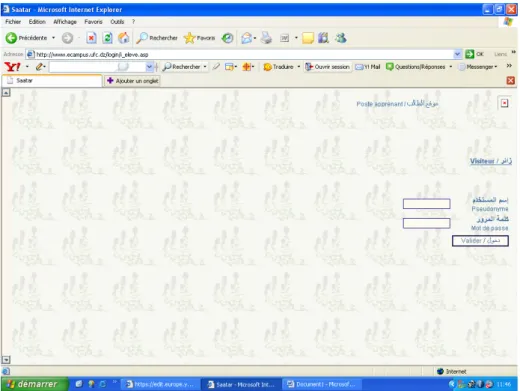Open the Yahoo search box dropdown arrow

149,67
